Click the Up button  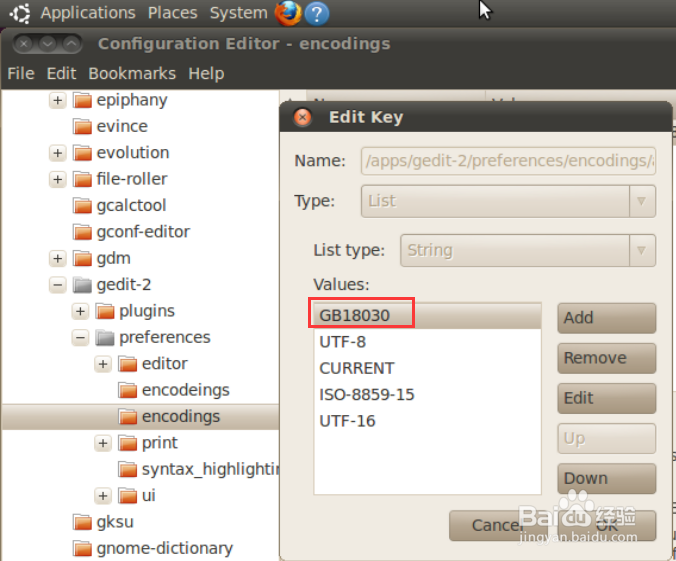click(x=607, y=439)
